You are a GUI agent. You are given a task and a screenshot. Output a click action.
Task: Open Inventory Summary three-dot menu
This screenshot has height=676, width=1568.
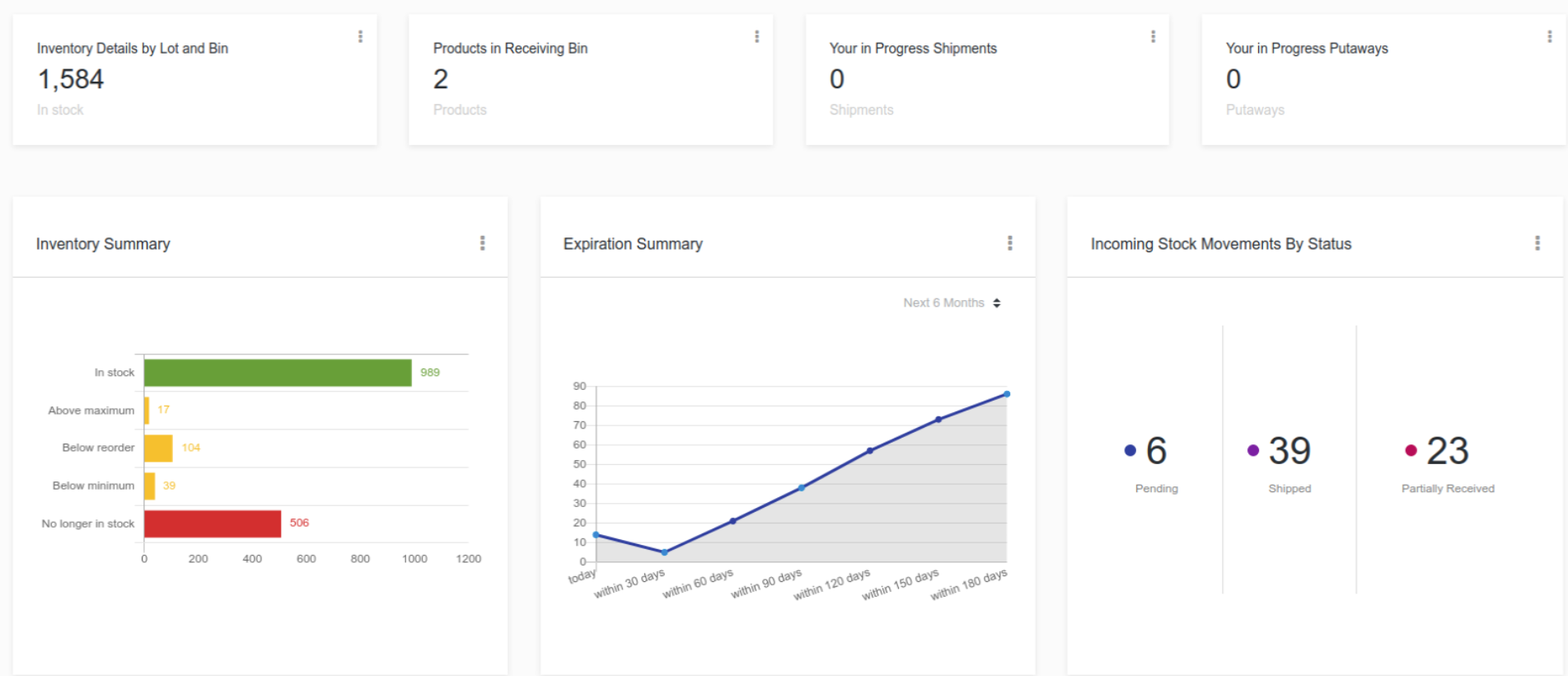482,243
